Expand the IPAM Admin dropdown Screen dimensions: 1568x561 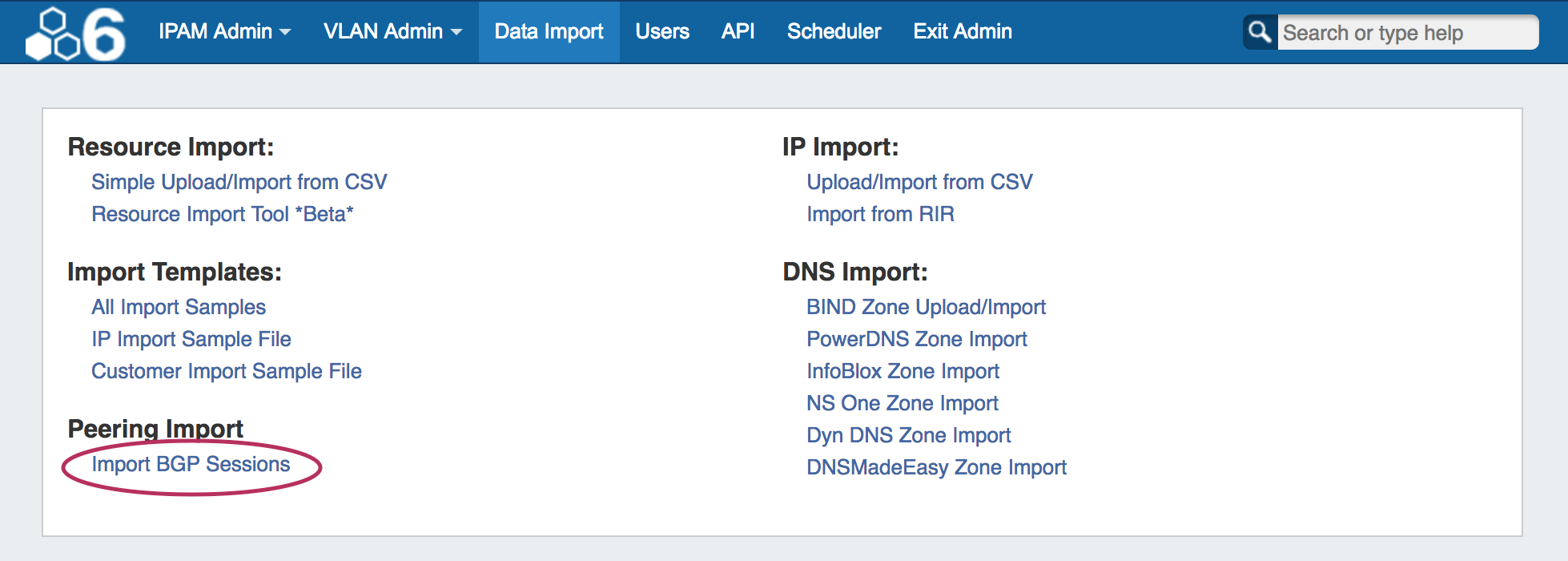click(x=224, y=31)
